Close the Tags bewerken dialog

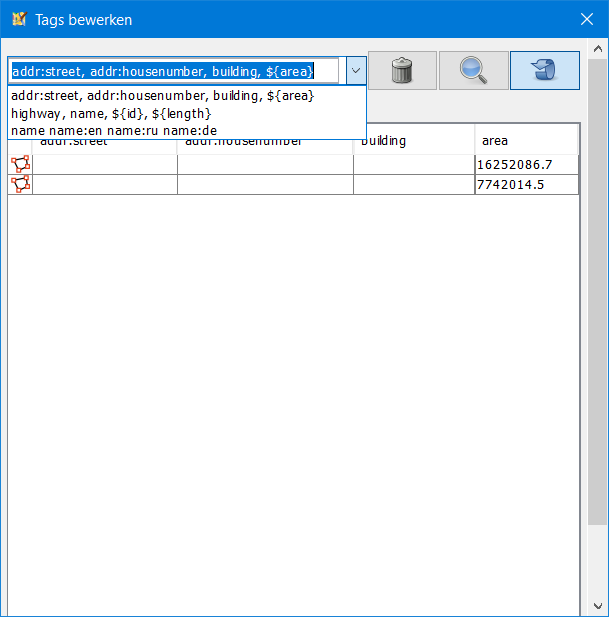click(x=587, y=19)
